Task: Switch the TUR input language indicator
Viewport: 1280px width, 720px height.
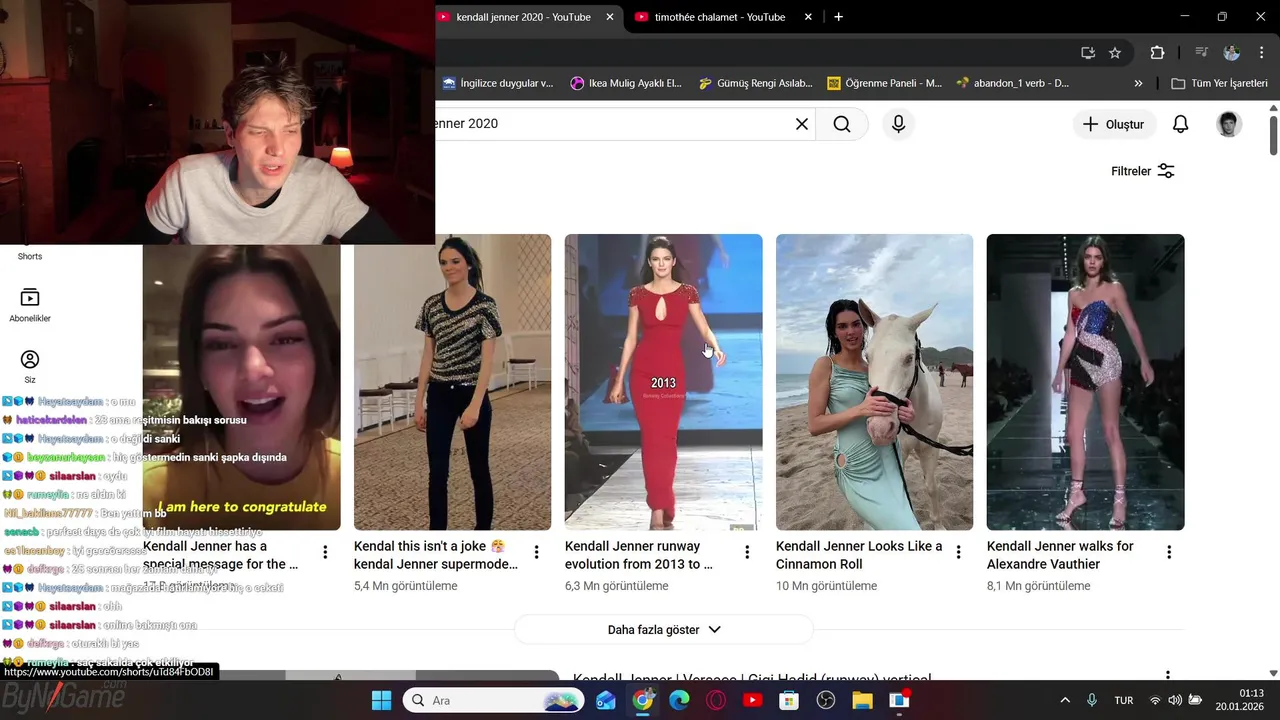Action: (x=1124, y=700)
